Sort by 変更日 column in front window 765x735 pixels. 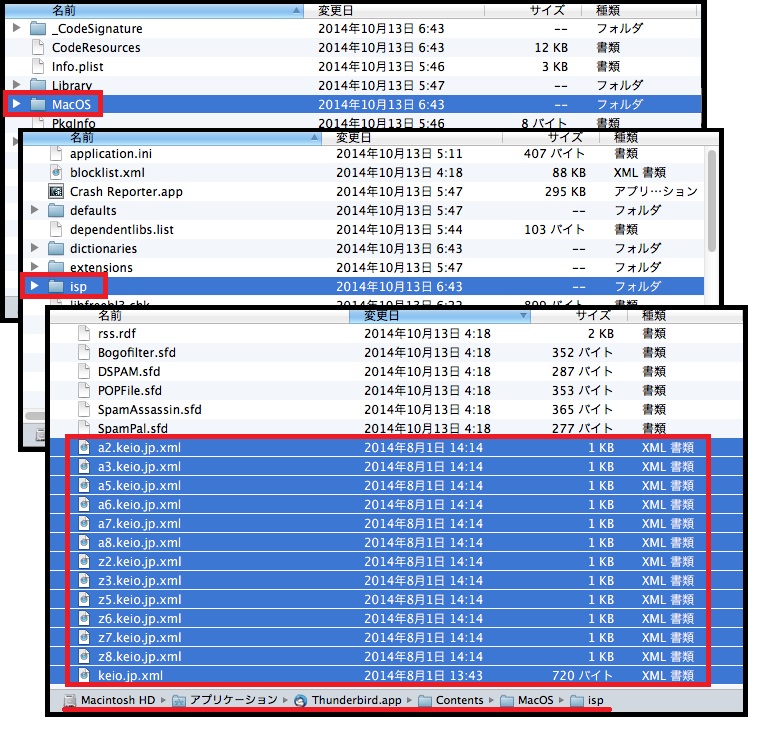pyautogui.click(x=440, y=314)
